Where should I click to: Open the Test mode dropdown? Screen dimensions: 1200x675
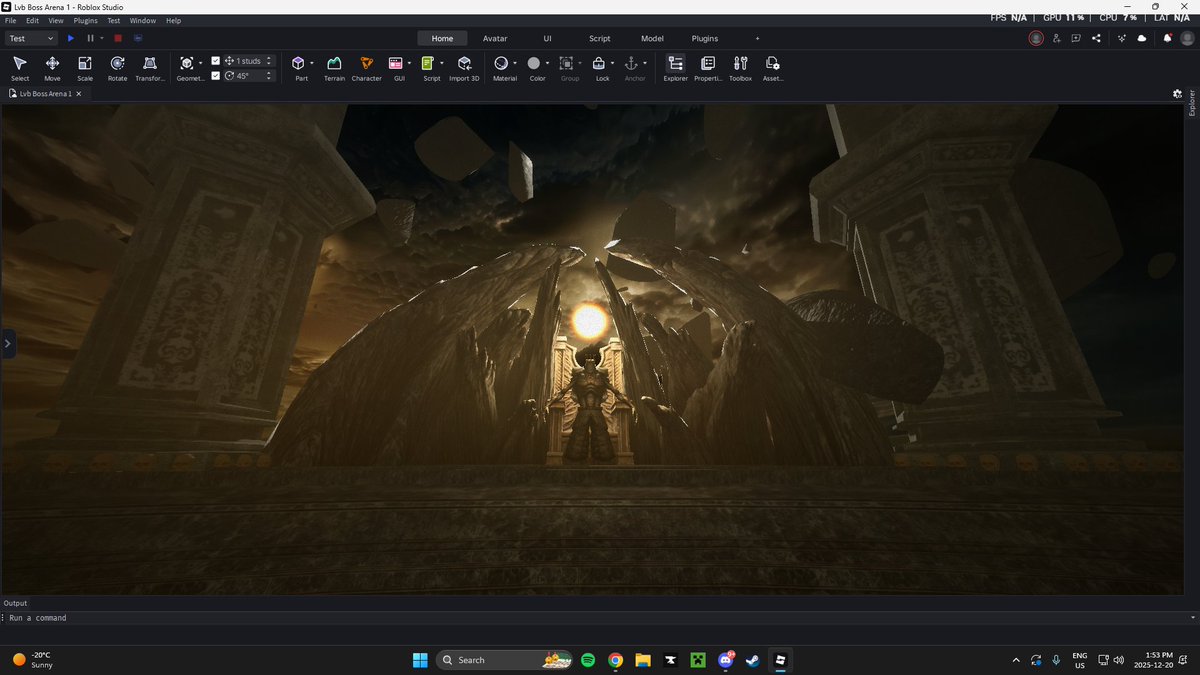coord(31,38)
